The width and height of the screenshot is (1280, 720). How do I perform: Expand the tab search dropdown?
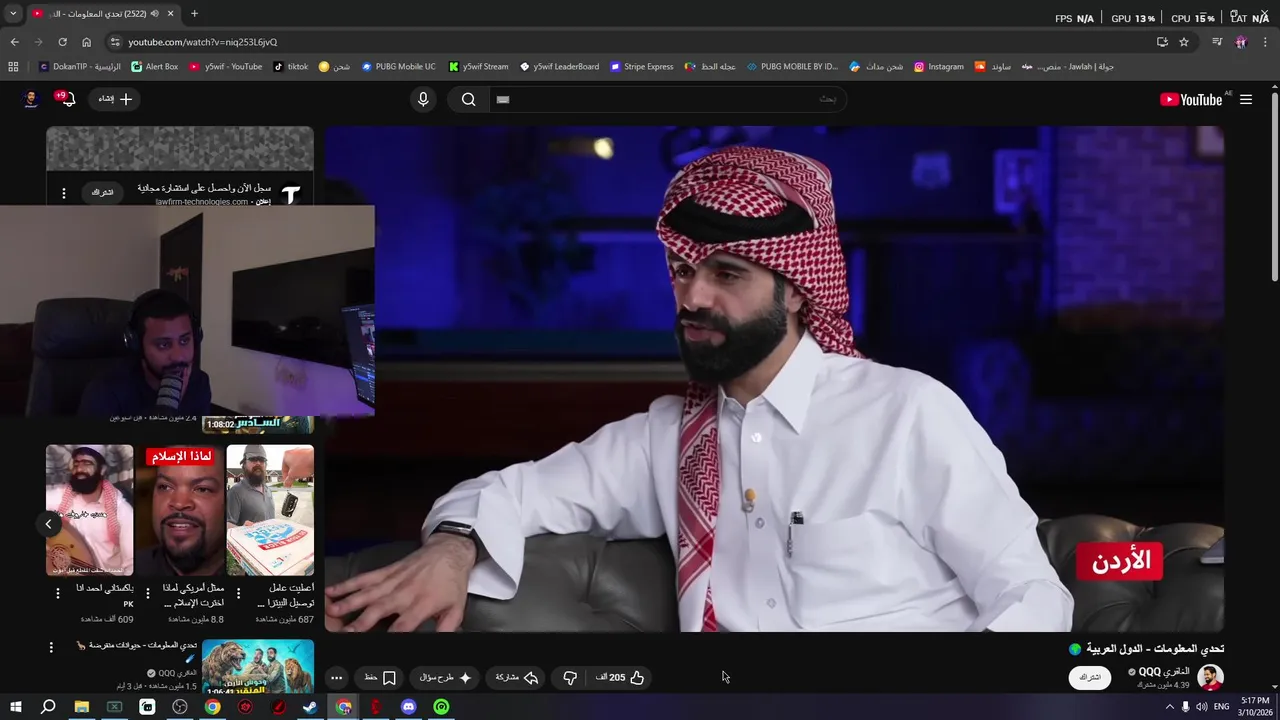point(13,14)
